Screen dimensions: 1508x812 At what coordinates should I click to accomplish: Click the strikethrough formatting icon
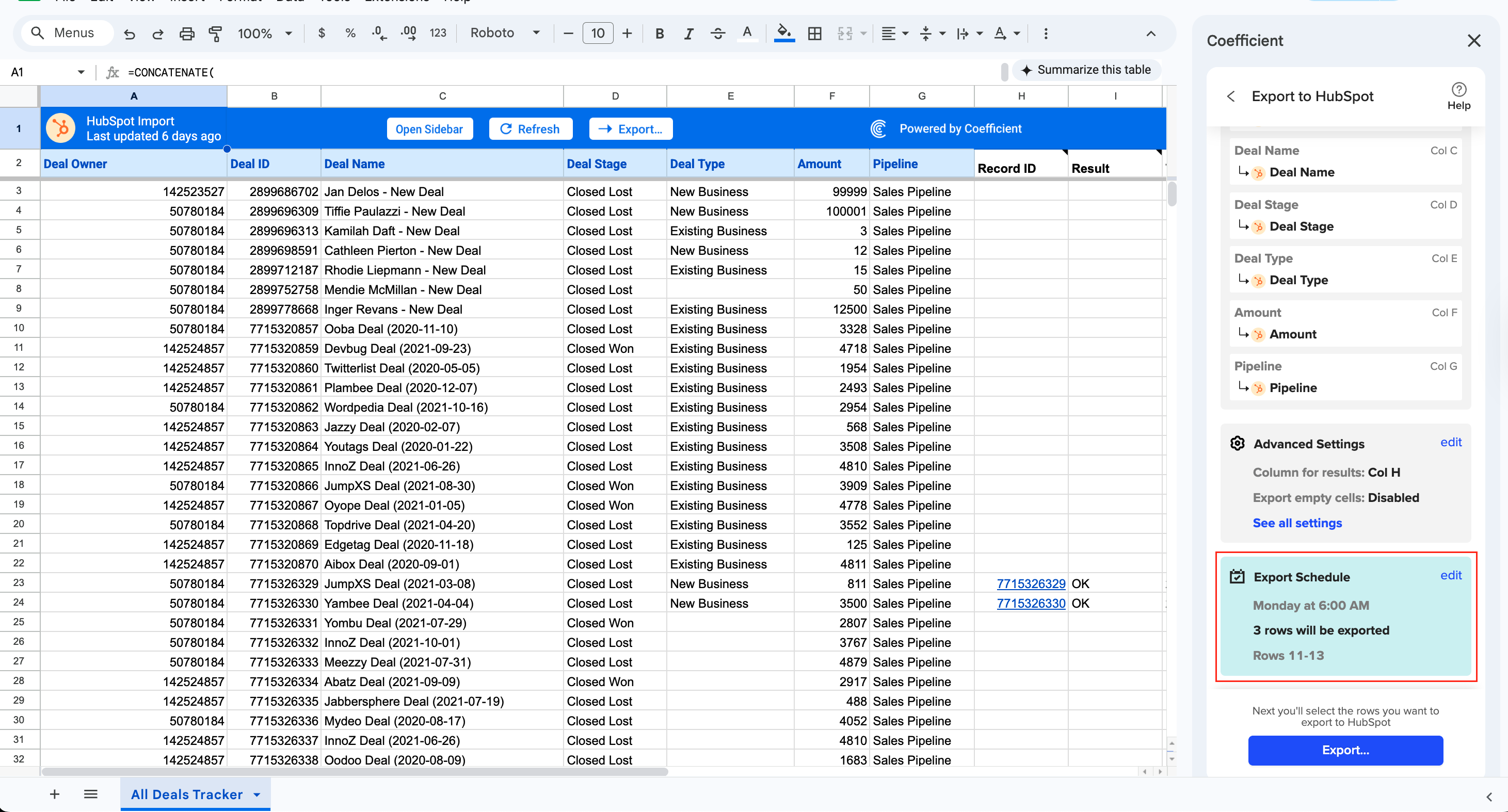pyautogui.click(x=717, y=34)
